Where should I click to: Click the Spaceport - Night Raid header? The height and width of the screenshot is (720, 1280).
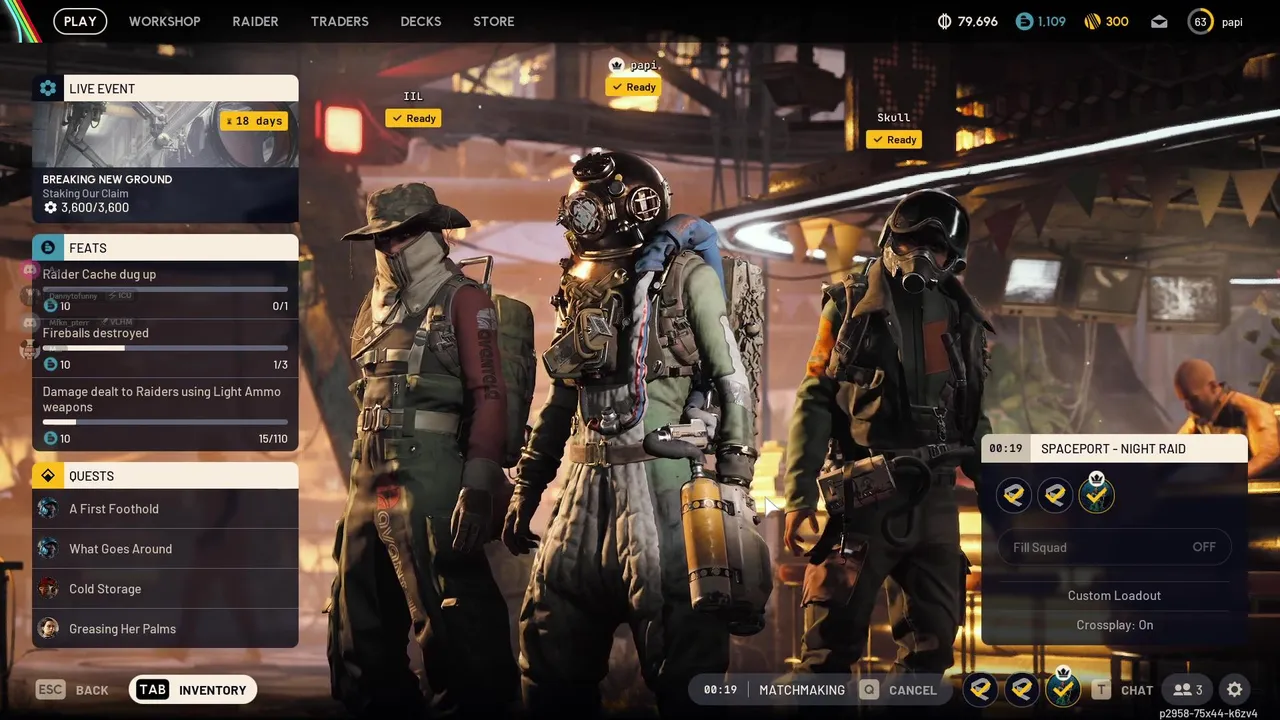tap(1114, 448)
